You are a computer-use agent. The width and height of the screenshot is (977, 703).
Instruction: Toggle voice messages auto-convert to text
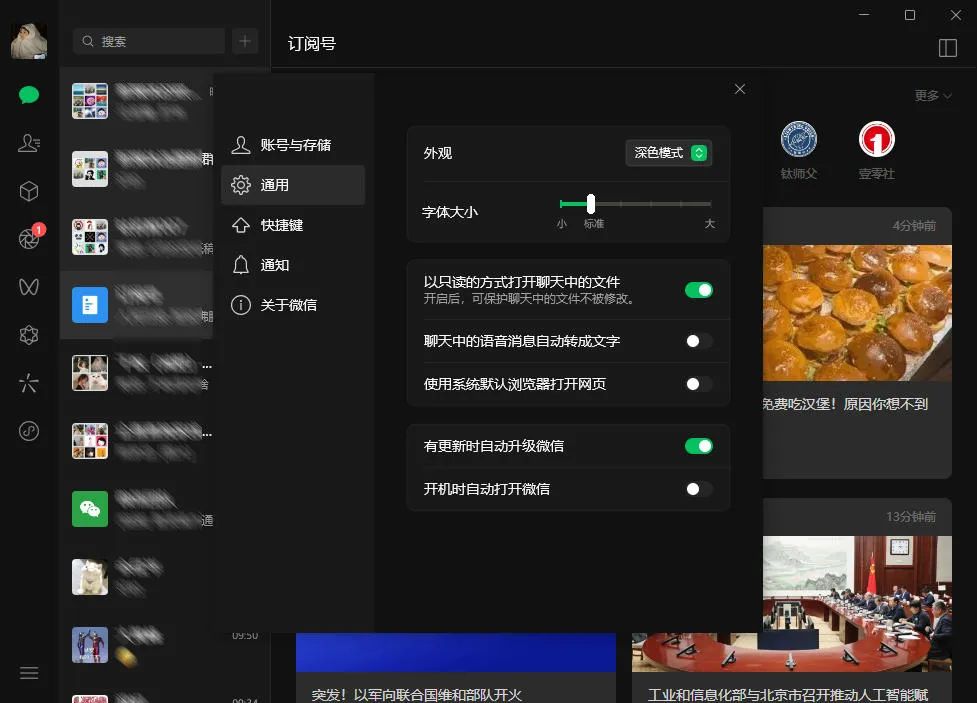pyautogui.click(x=698, y=341)
